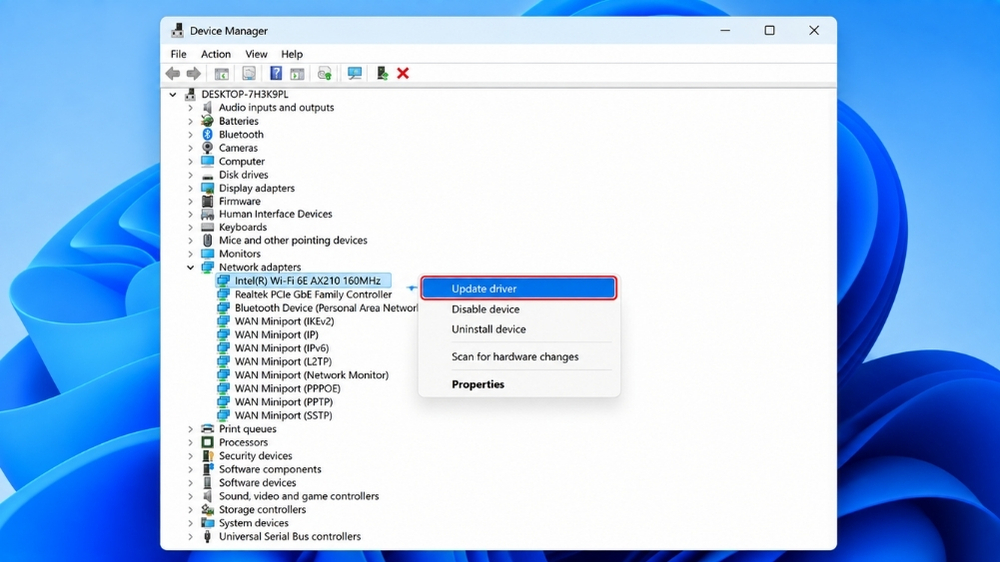Expand the Monitors category
This screenshot has width=1000, height=562.
pos(190,254)
